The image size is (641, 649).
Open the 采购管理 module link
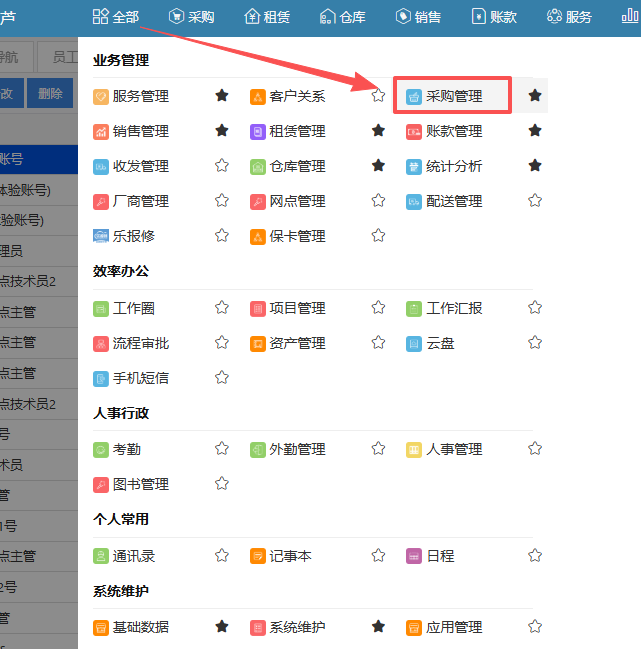[454, 97]
